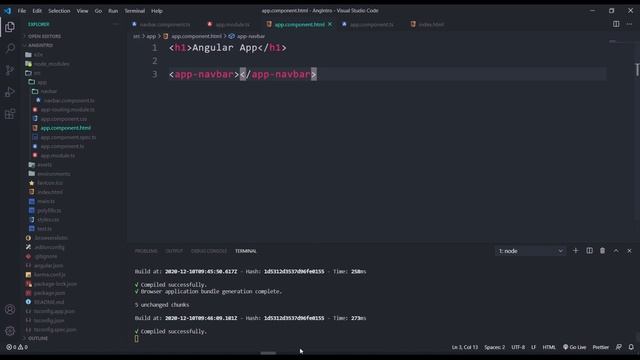Open notifications bell in status bar

click(631, 347)
